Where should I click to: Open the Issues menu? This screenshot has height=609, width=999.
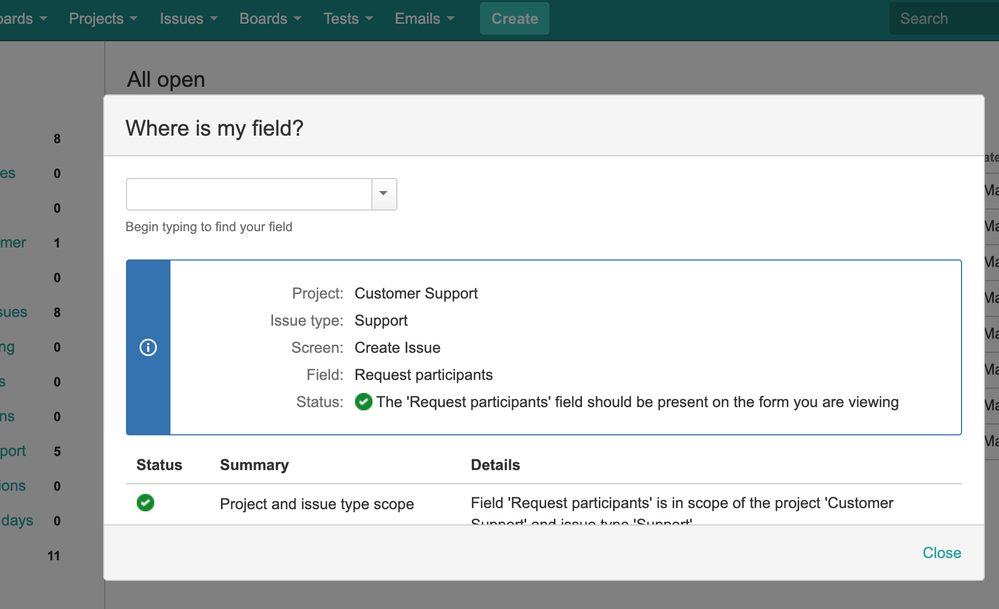tap(188, 19)
